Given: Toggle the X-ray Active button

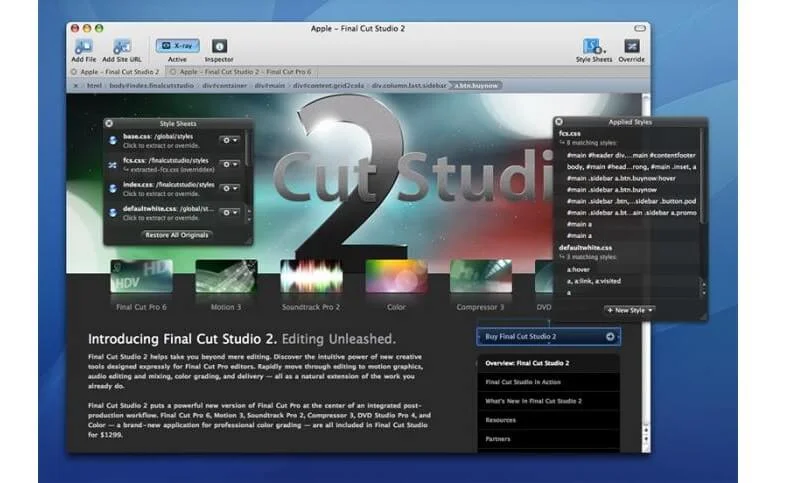Looking at the screenshot, I should pyautogui.click(x=177, y=46).
